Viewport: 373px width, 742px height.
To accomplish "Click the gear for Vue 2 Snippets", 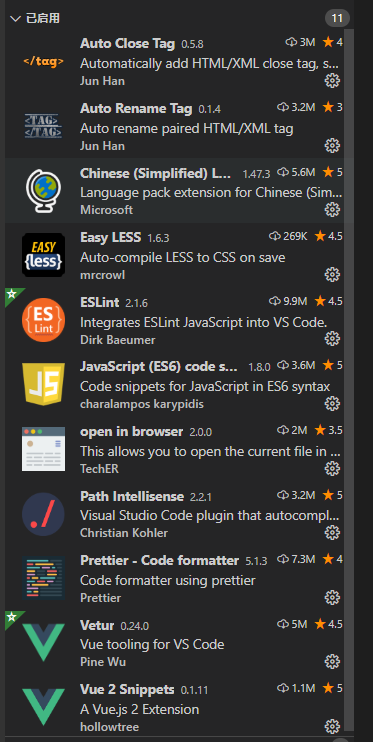I will pyautogui.click(x=332, y=726).
